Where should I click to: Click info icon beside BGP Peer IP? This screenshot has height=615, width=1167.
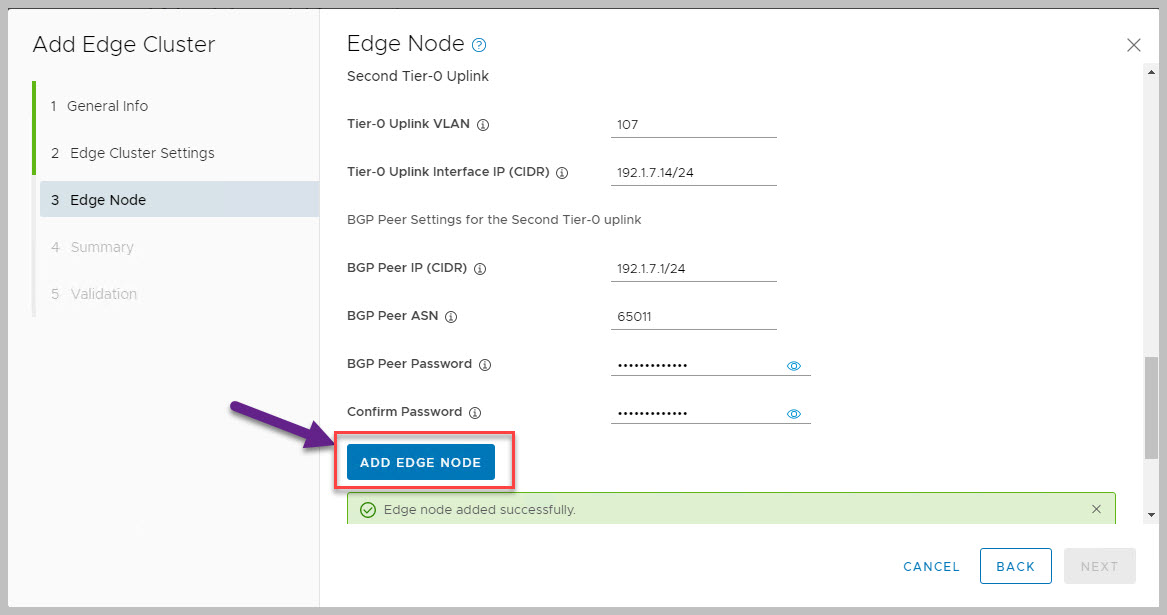(x=480, y=269)
